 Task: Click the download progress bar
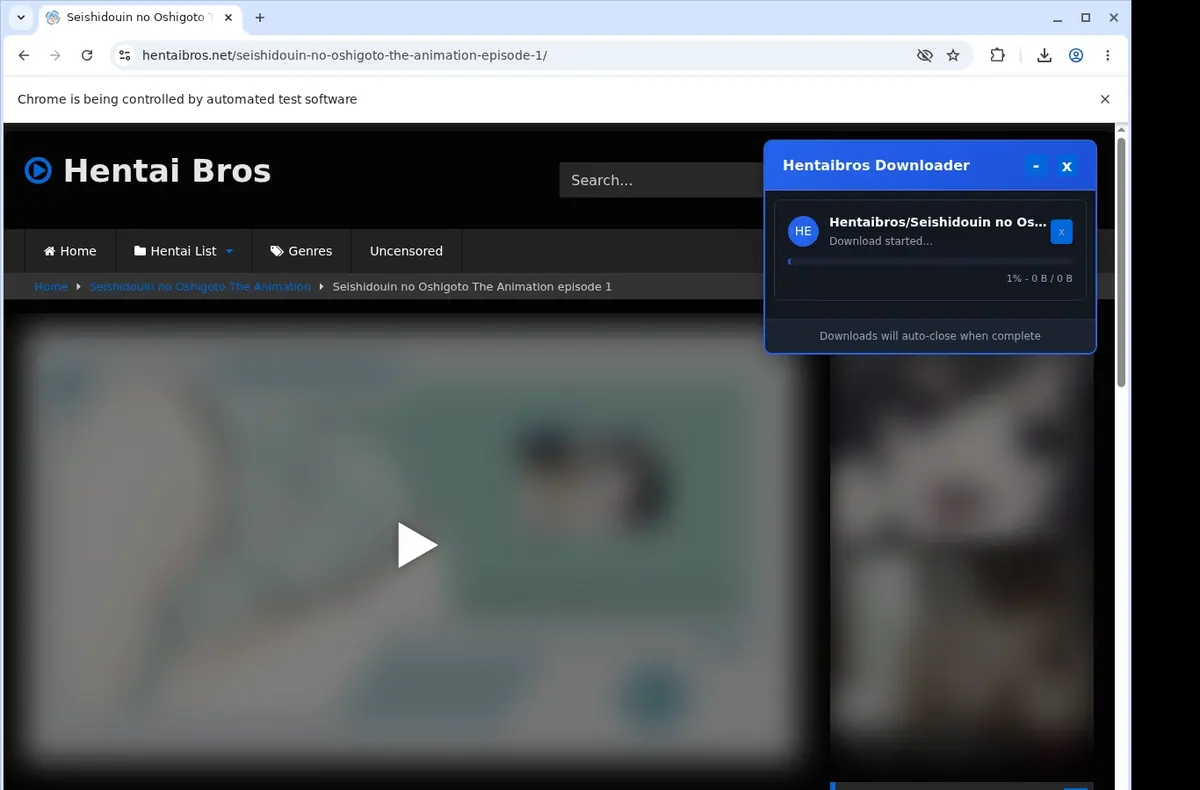click(930, 261)
